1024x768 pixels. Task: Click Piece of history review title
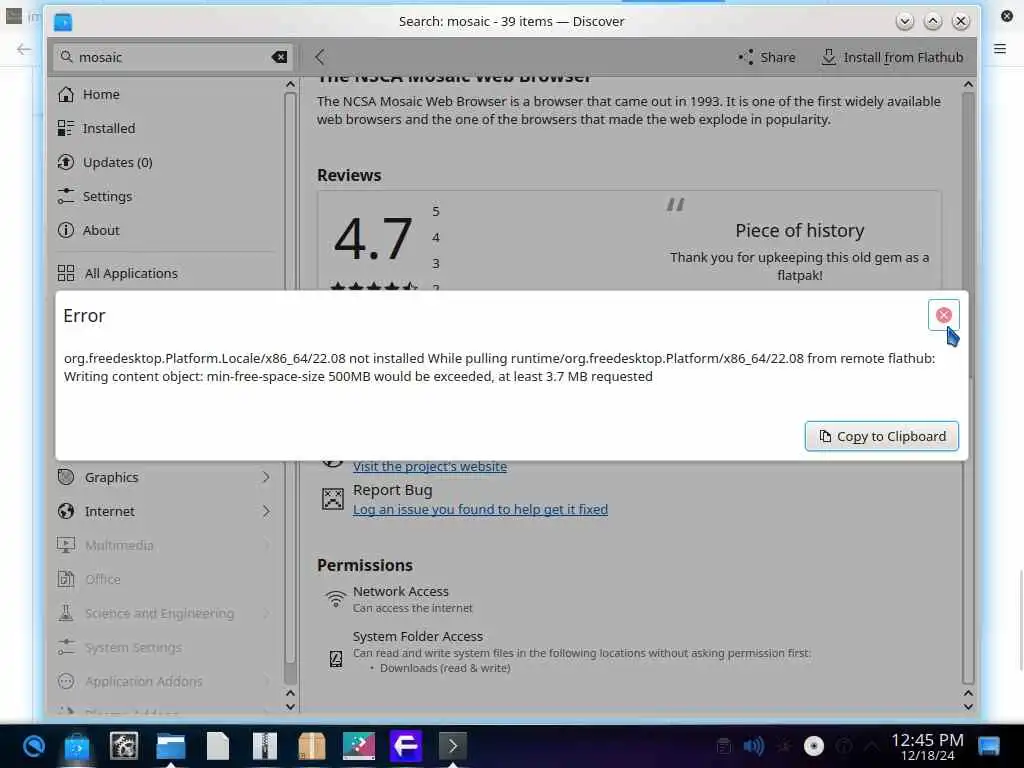(799, 231)
